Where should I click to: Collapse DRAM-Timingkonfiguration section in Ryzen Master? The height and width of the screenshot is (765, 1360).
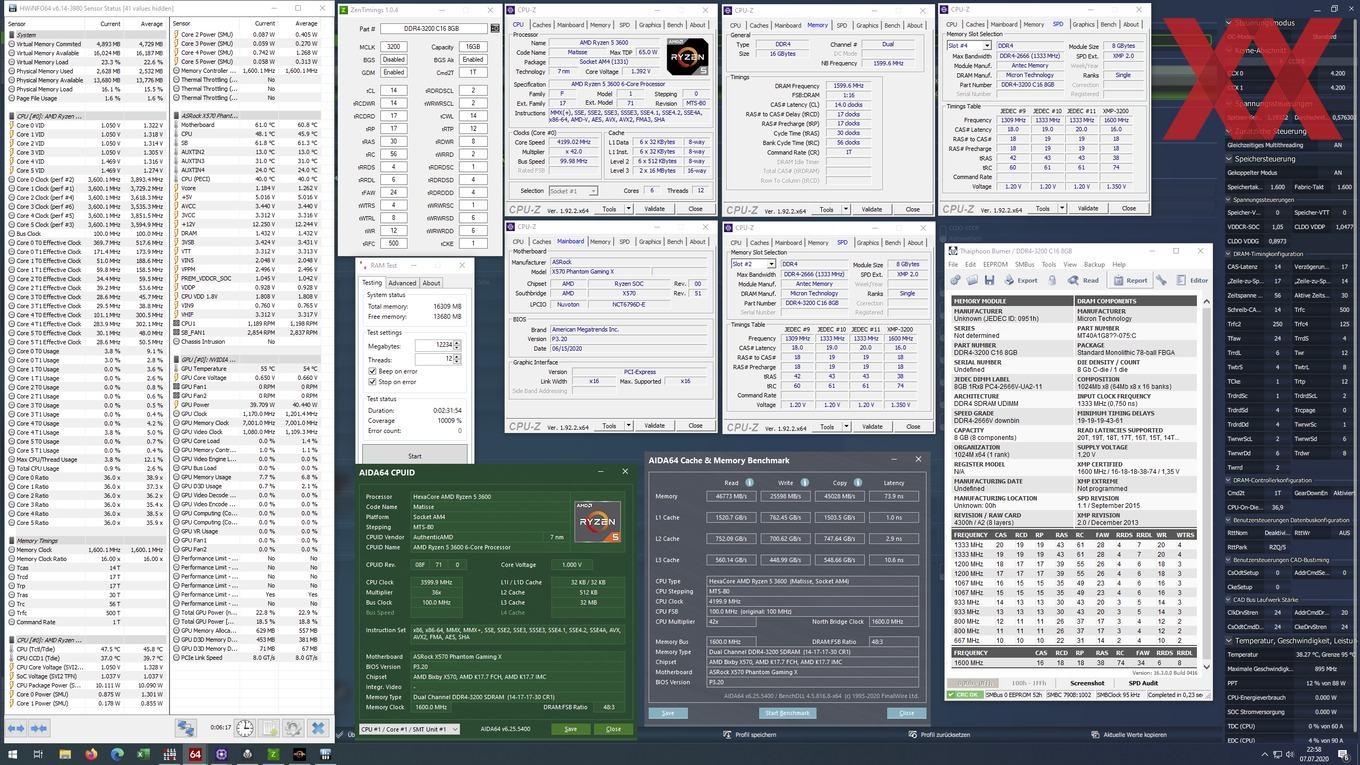1229,254
